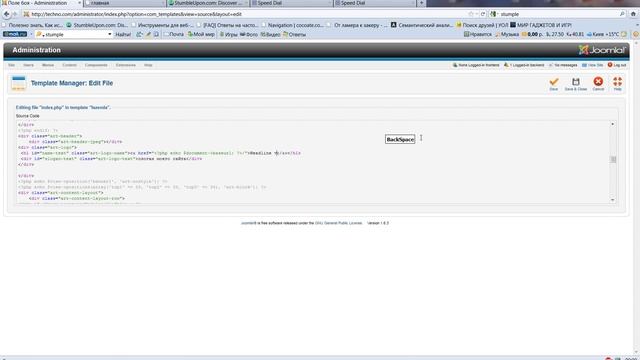This screenshot has height=360, width=640.
Task: Click the Mail.ru logo in the toolbar
Action: pyautogui.click(x=15, y=34)
